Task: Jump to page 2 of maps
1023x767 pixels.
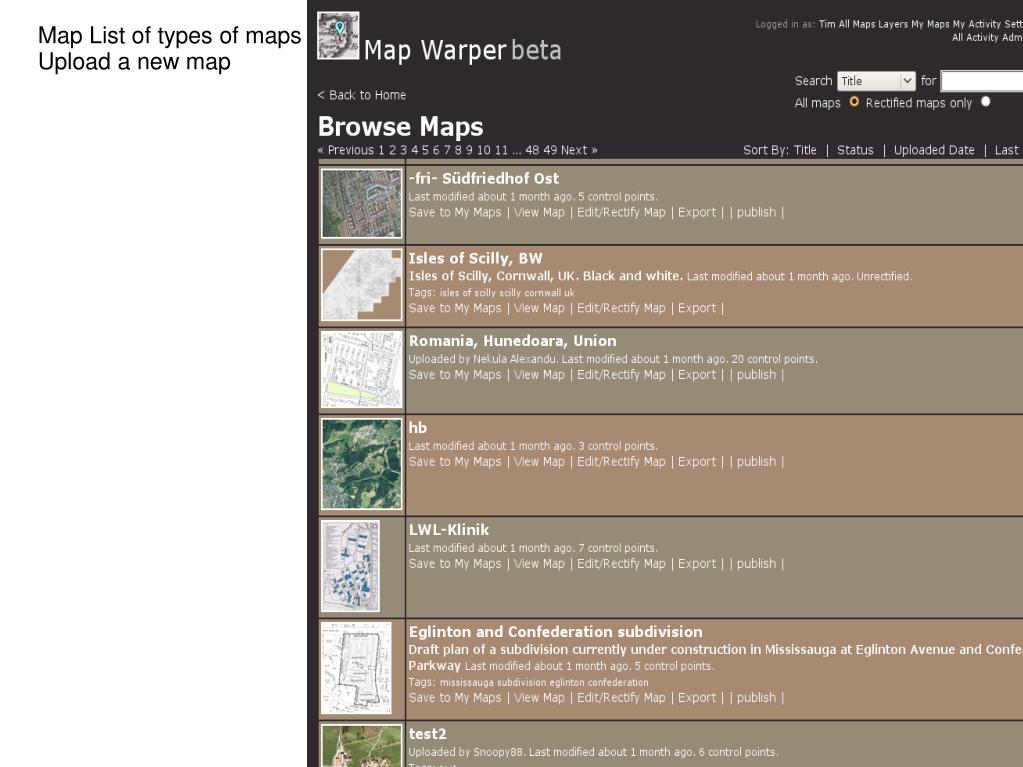Action: (392, 150)
